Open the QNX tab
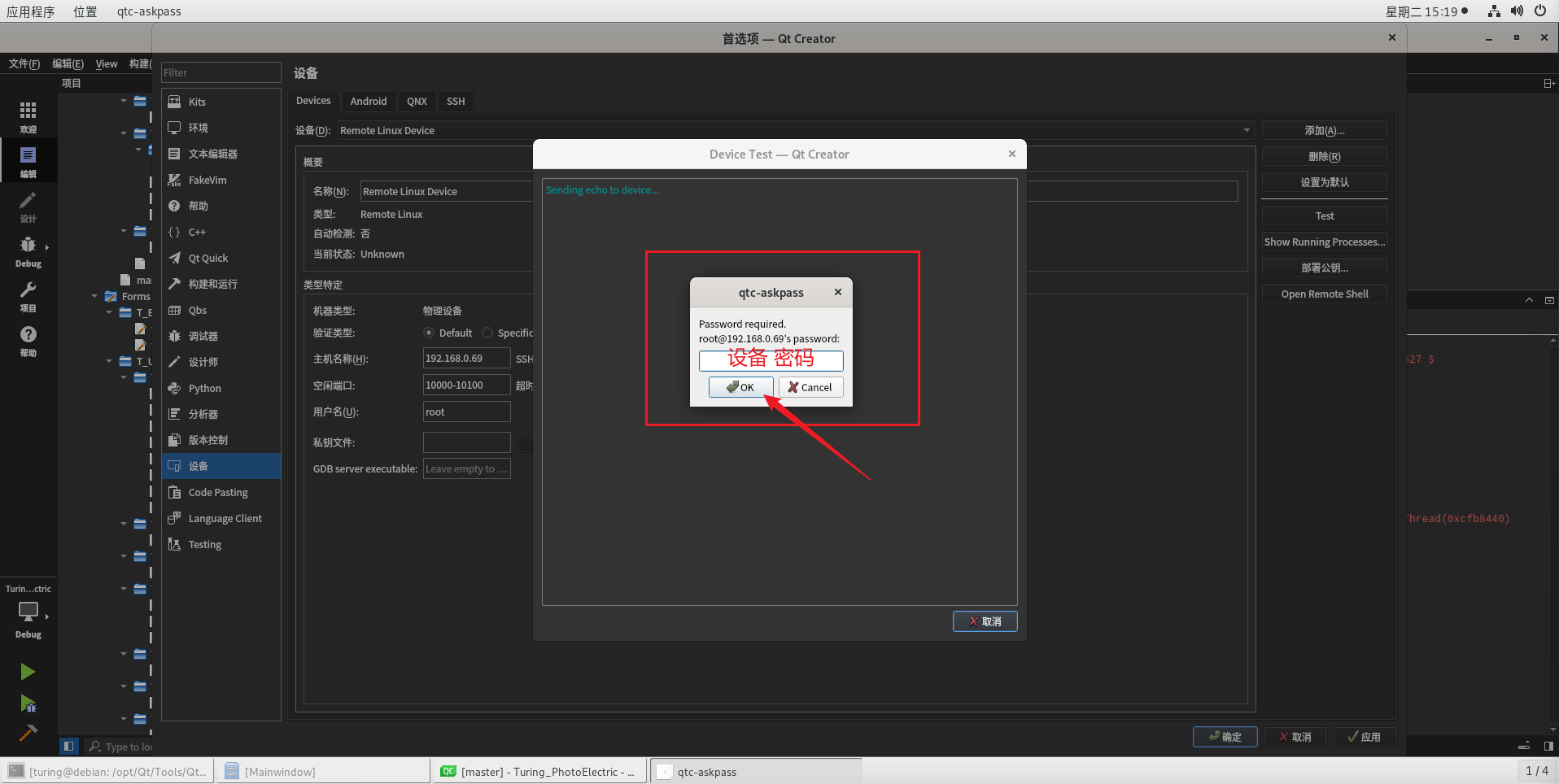 tap(417, 101)
